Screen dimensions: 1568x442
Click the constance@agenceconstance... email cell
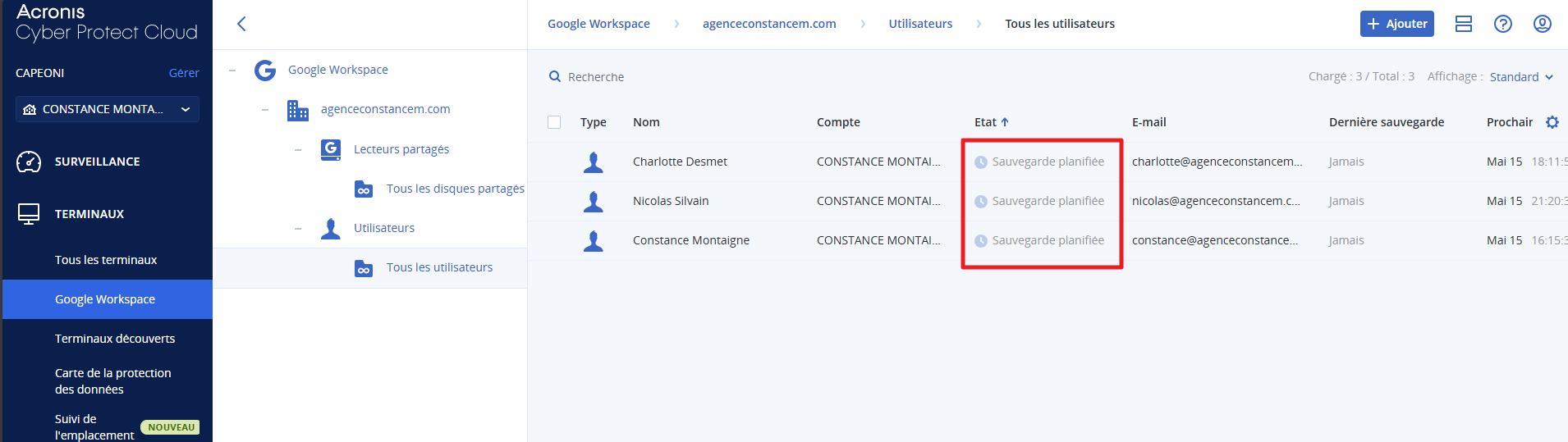point(1215,240)
